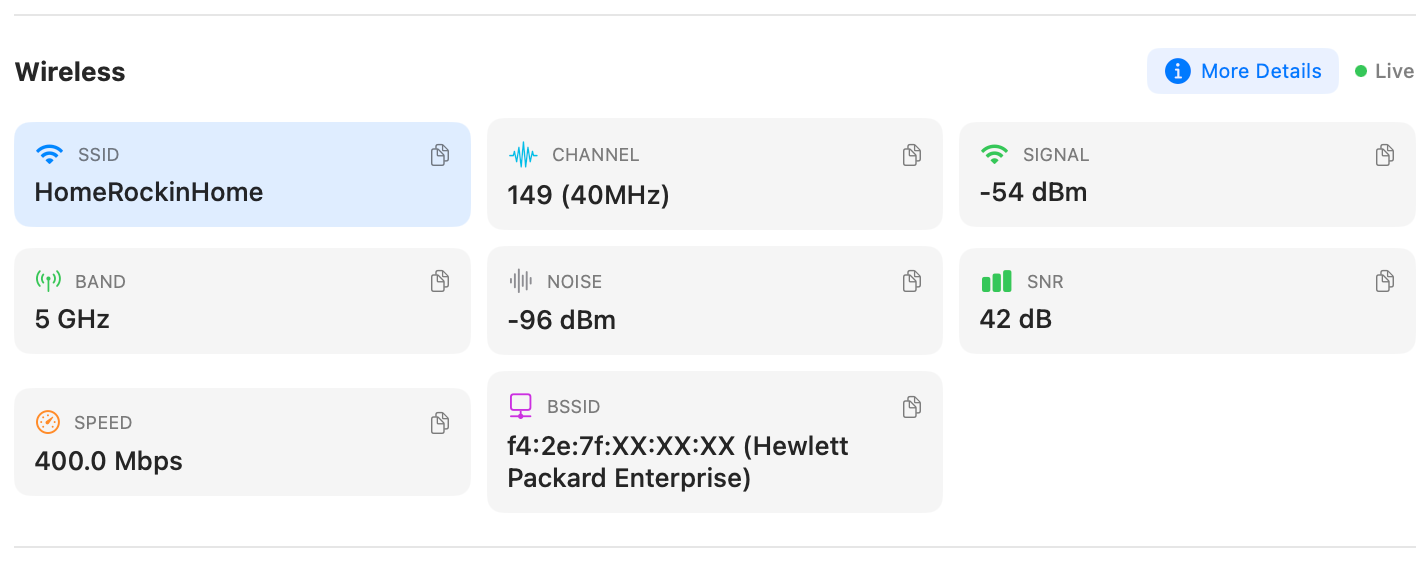Image resolution: width=1428 pixels, height=568 pixels.
Task: Copy the BSSID value
Action: click(912, 407)
